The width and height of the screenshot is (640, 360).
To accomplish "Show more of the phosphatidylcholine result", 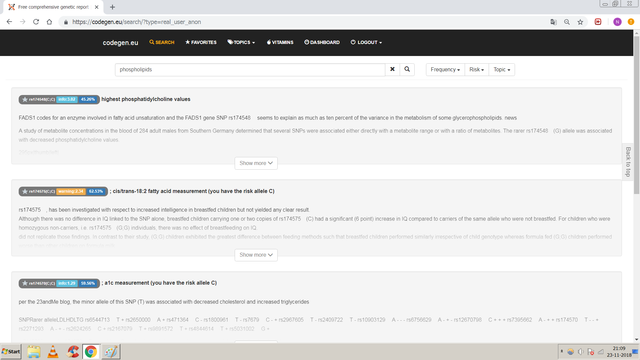I will 256,163.
